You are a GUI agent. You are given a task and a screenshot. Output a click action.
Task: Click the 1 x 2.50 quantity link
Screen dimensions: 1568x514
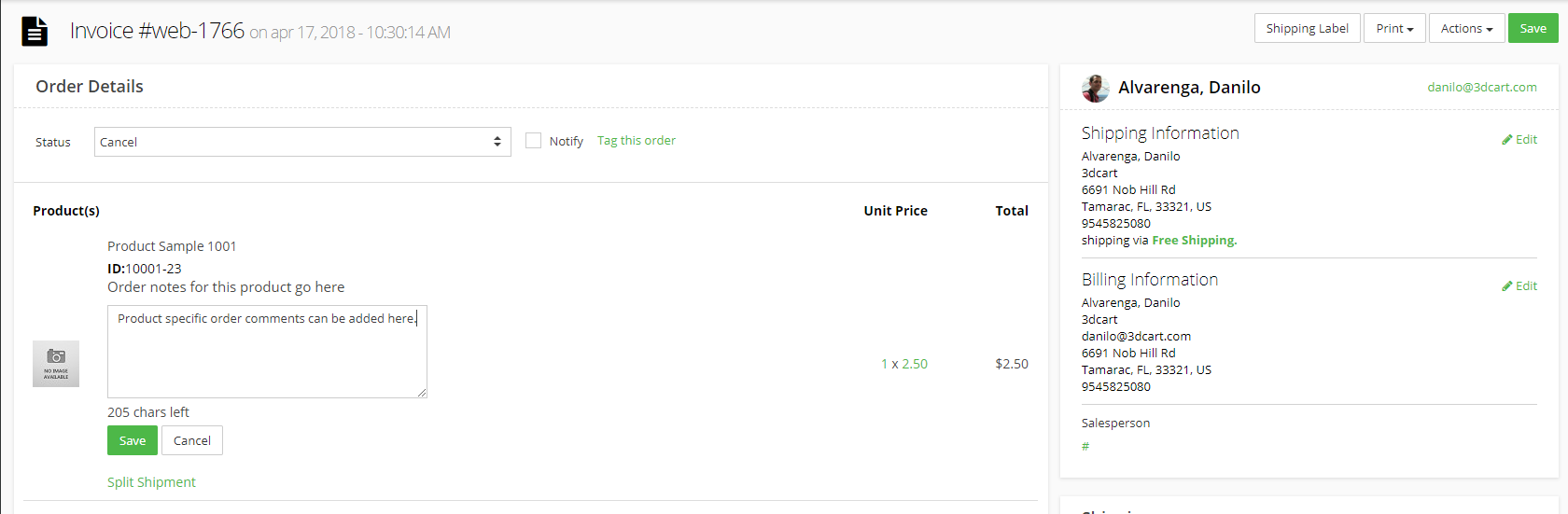point(904,364)
